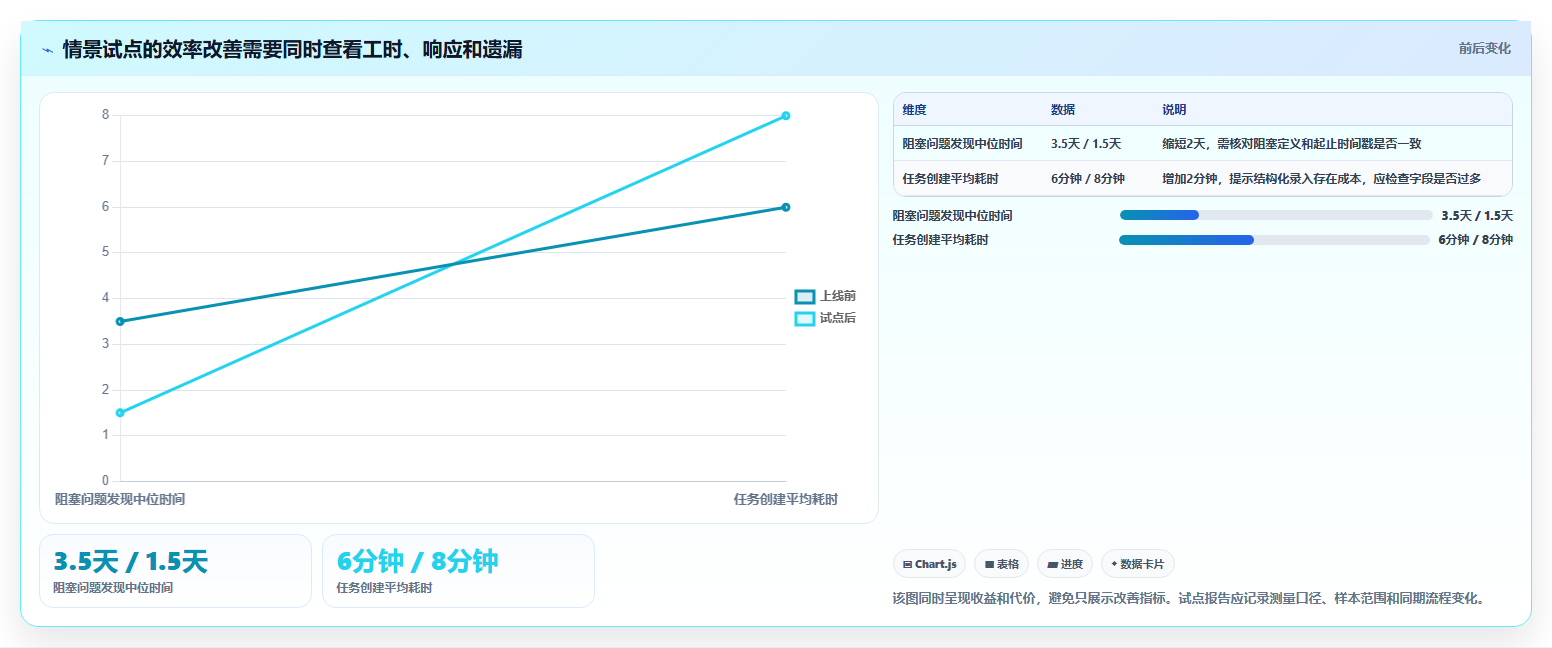Click the 进度 tag chip
The width and height of the screenshot is (1552, 648).
pyautogui.click(x=1065, y=564)
